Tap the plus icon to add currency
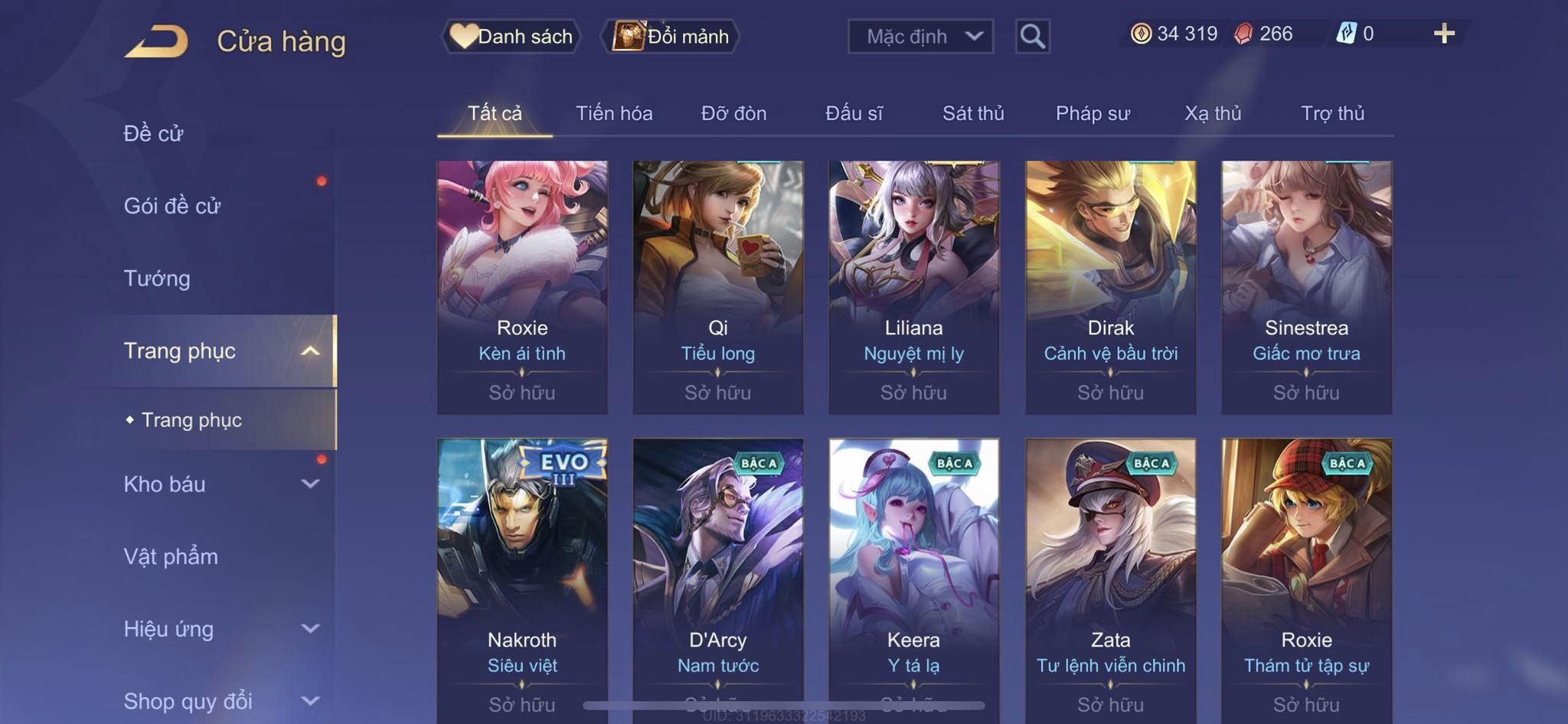The width and height of the screenshot is (1568, 724). click(x=1444, y=34)
